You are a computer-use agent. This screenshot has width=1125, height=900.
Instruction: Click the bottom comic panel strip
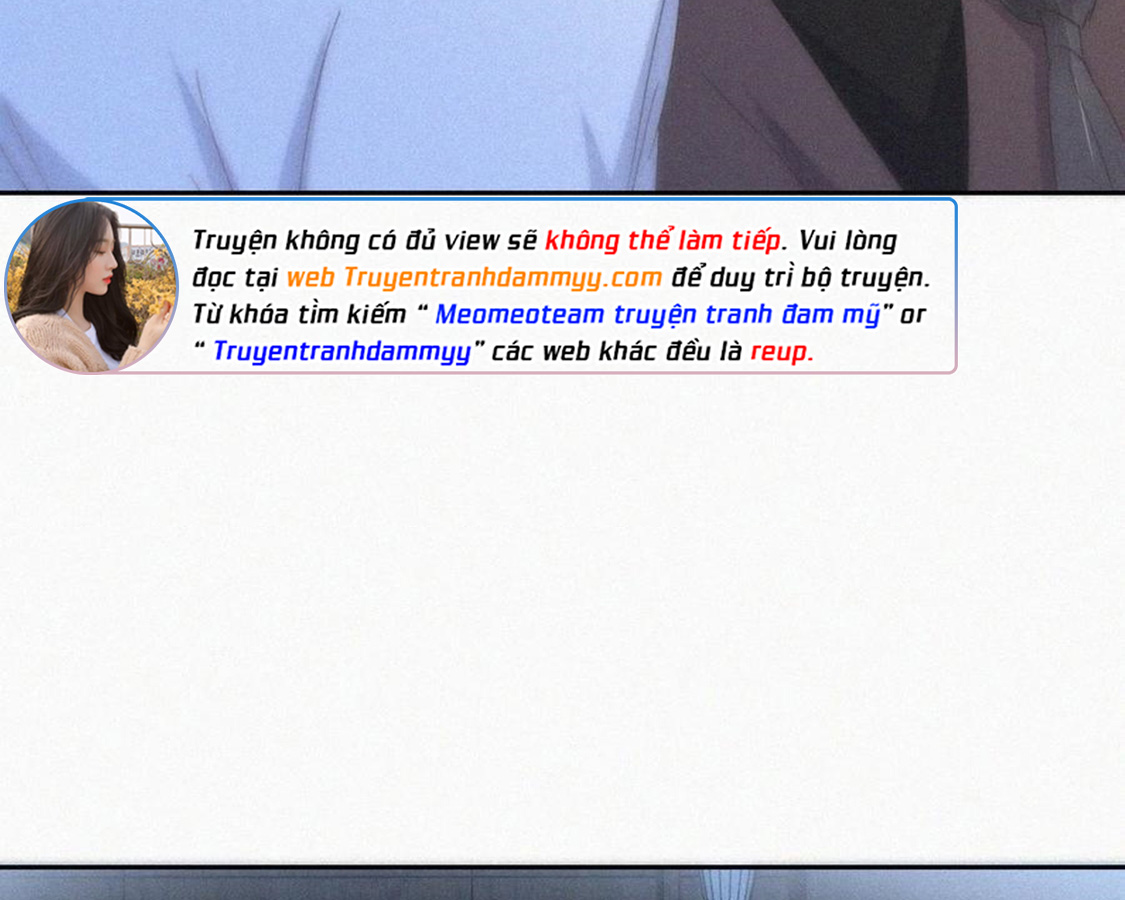pos(400,885)
